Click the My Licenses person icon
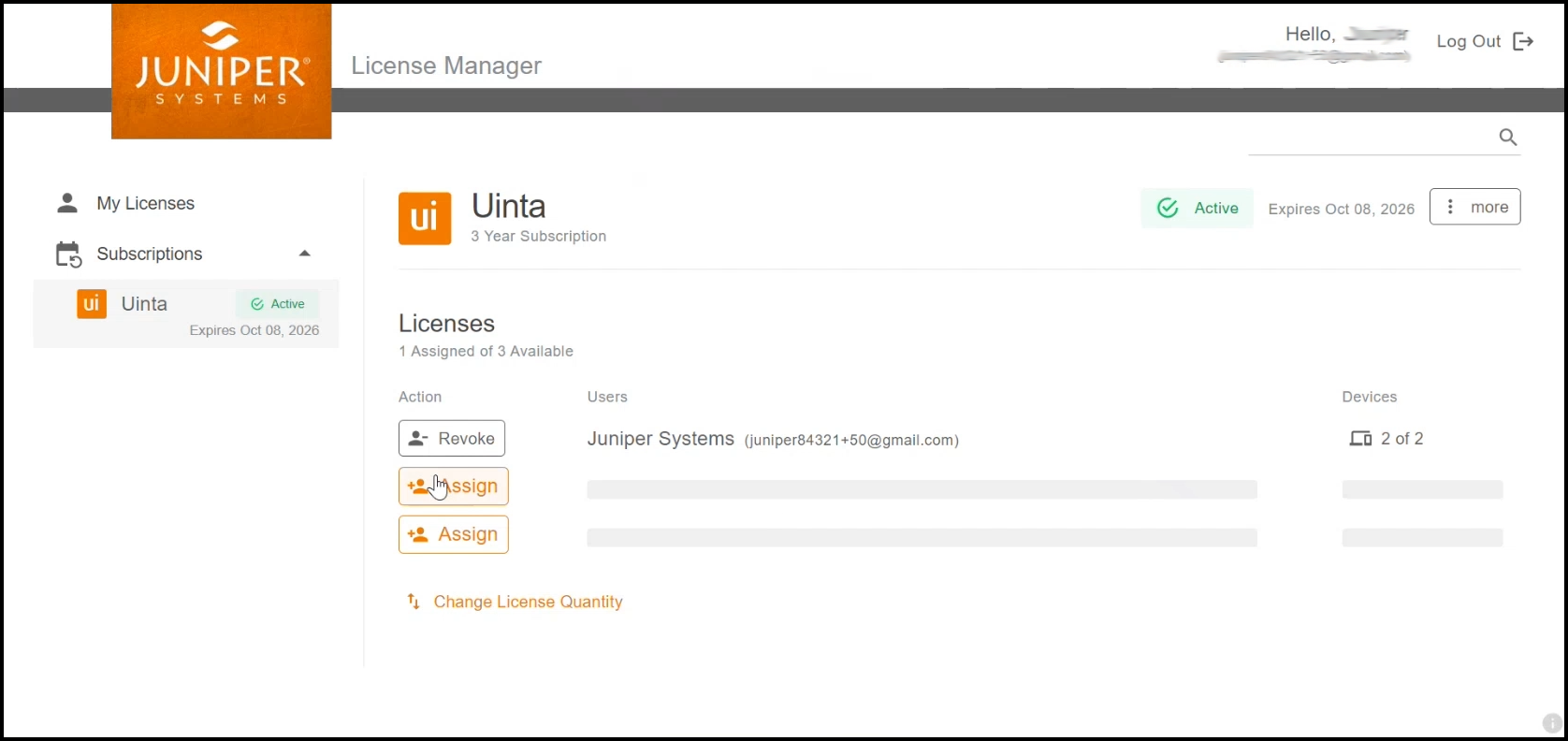Image resolution: width=1568 pixels, height=741 pixels. [67, 203]
